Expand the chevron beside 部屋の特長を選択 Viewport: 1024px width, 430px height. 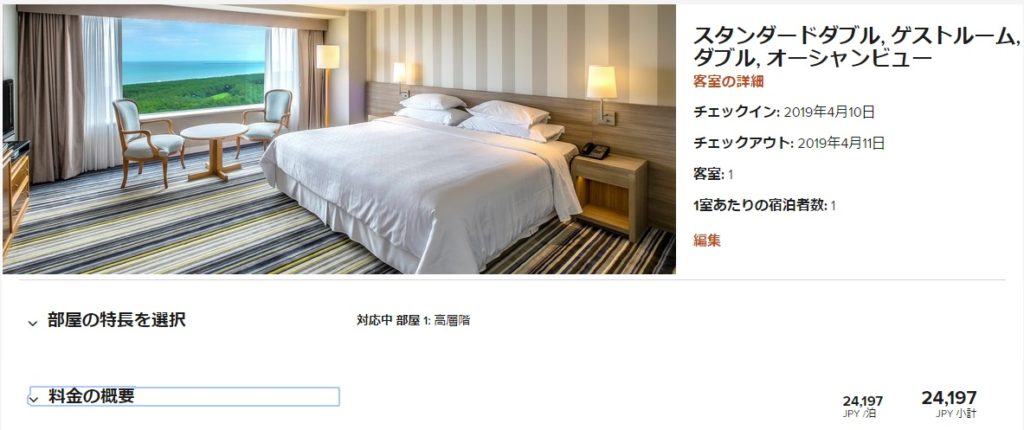click(x=33, y=323)
